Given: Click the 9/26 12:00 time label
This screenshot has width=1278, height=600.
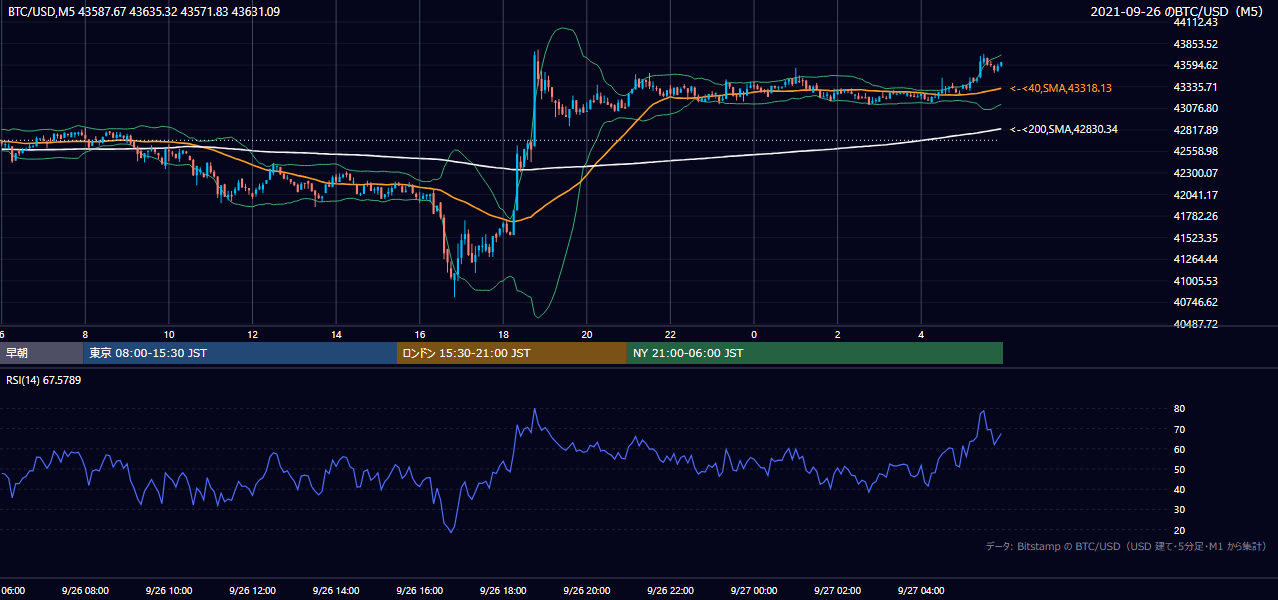Looking at the screenshot, I should click(252, 591).
